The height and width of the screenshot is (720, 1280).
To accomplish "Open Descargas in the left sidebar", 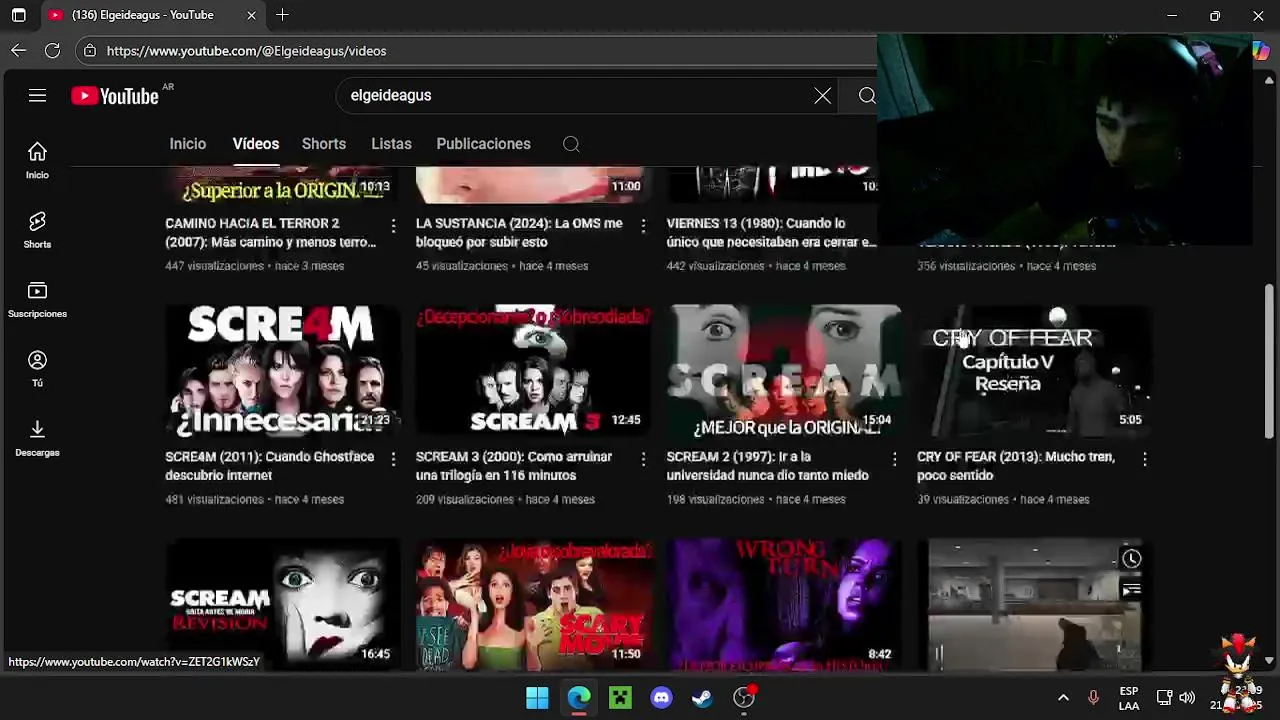I will tap(37, 438).
